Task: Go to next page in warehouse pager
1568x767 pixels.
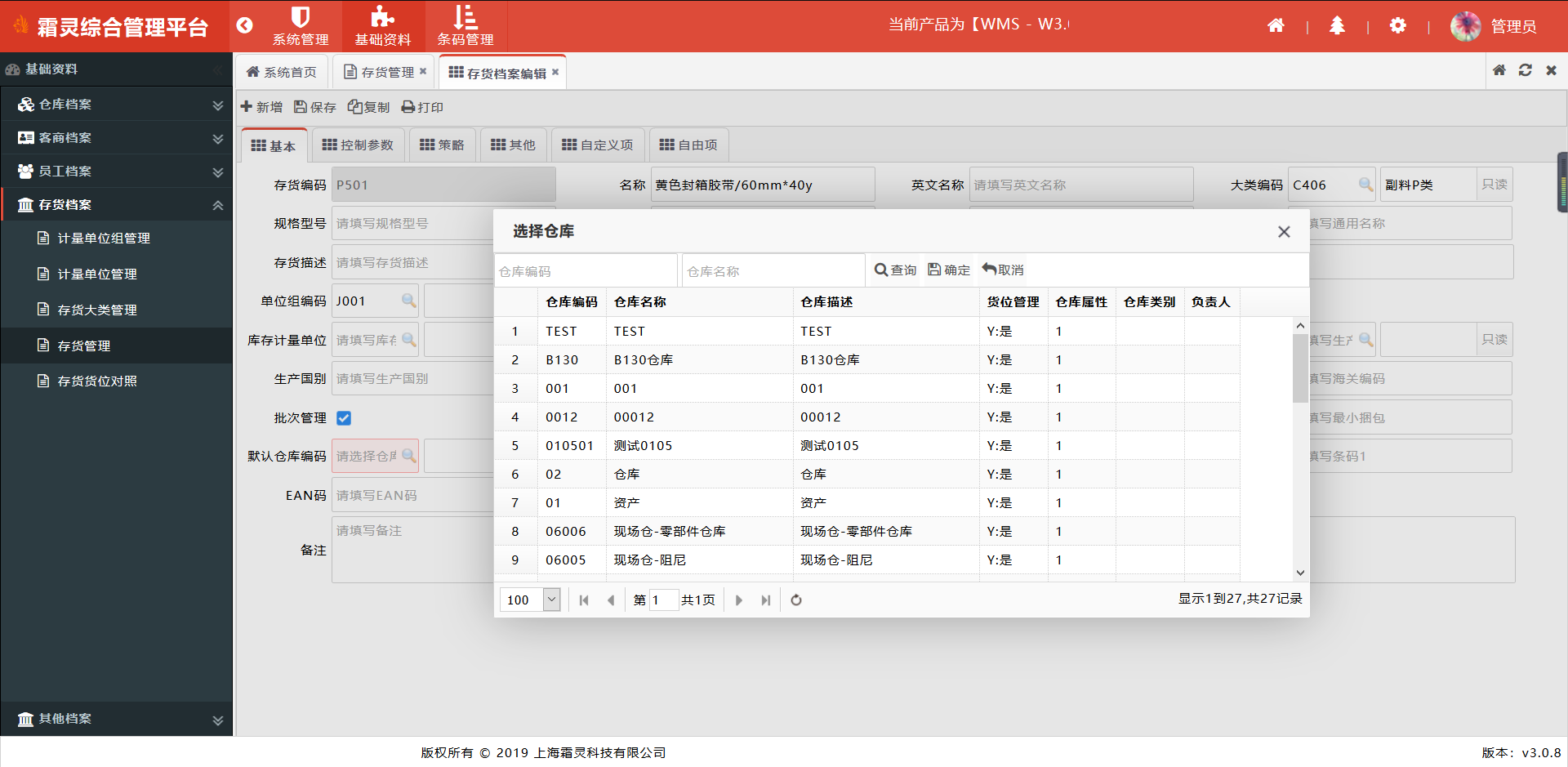Action: point(738,600)
